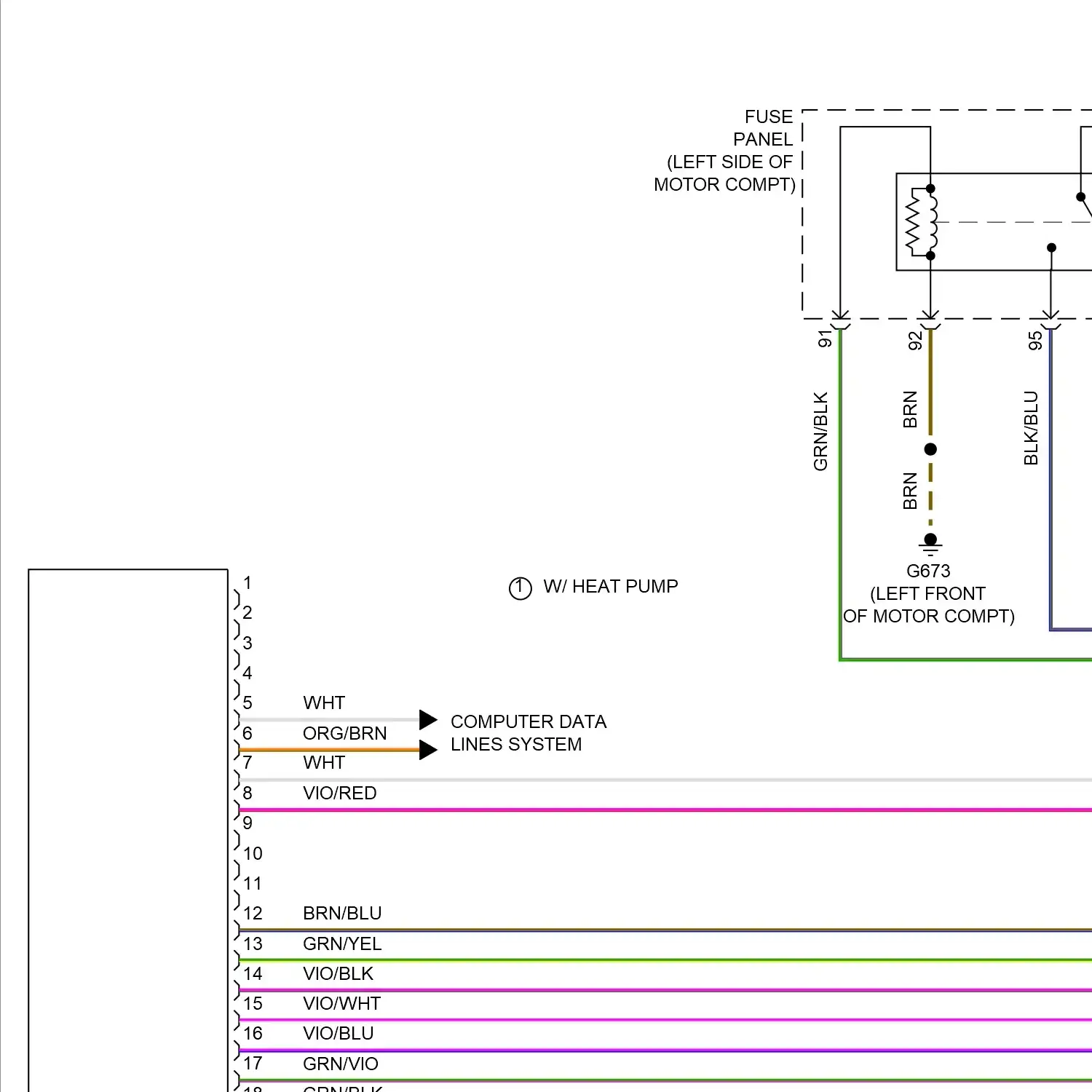Select the ORG/BRN label at pin 6

[345, 733]
